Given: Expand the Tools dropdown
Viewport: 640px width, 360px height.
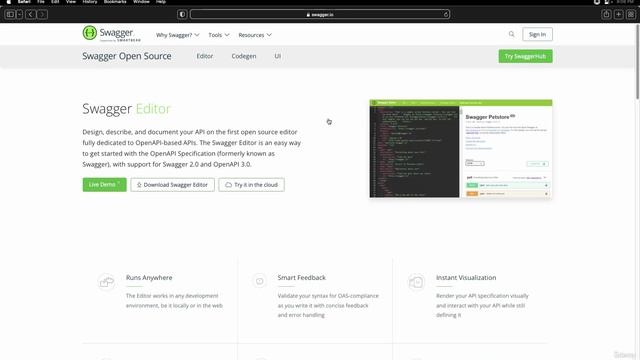Looking at the screenshot, I should [x=219, y=35].
